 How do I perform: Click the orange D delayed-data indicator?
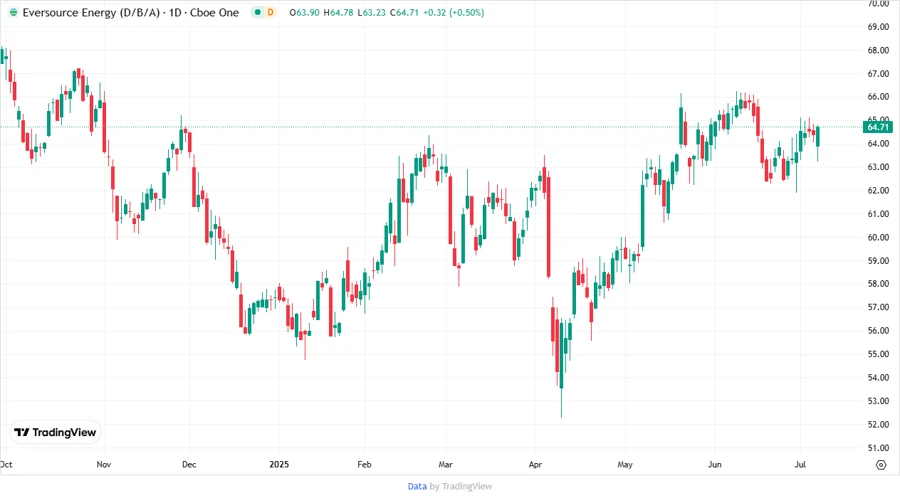pos(270,12)
